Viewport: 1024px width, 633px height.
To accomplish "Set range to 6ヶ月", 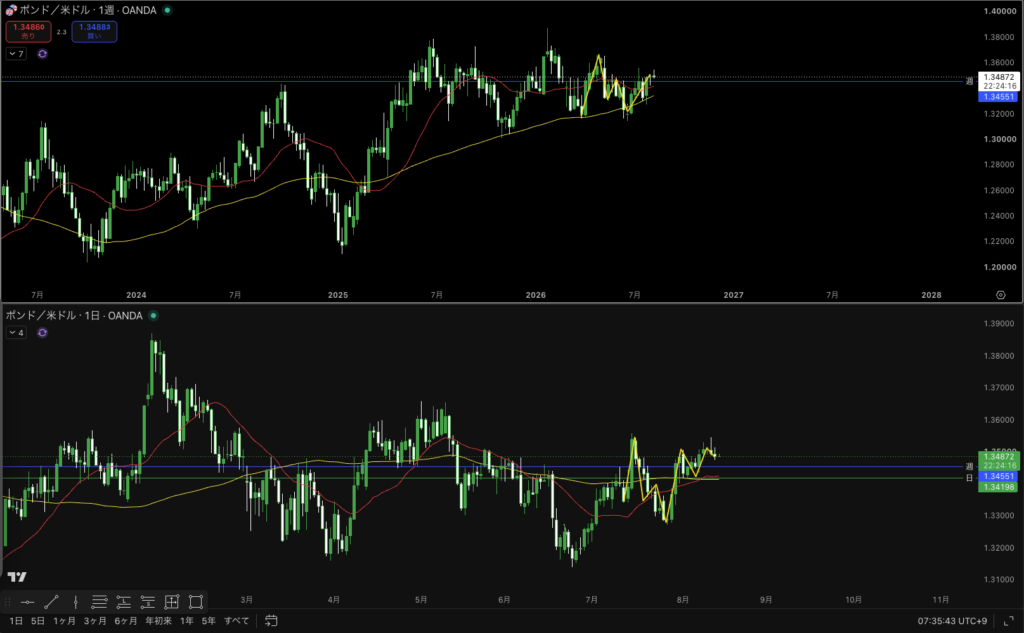I will [125, 621].
